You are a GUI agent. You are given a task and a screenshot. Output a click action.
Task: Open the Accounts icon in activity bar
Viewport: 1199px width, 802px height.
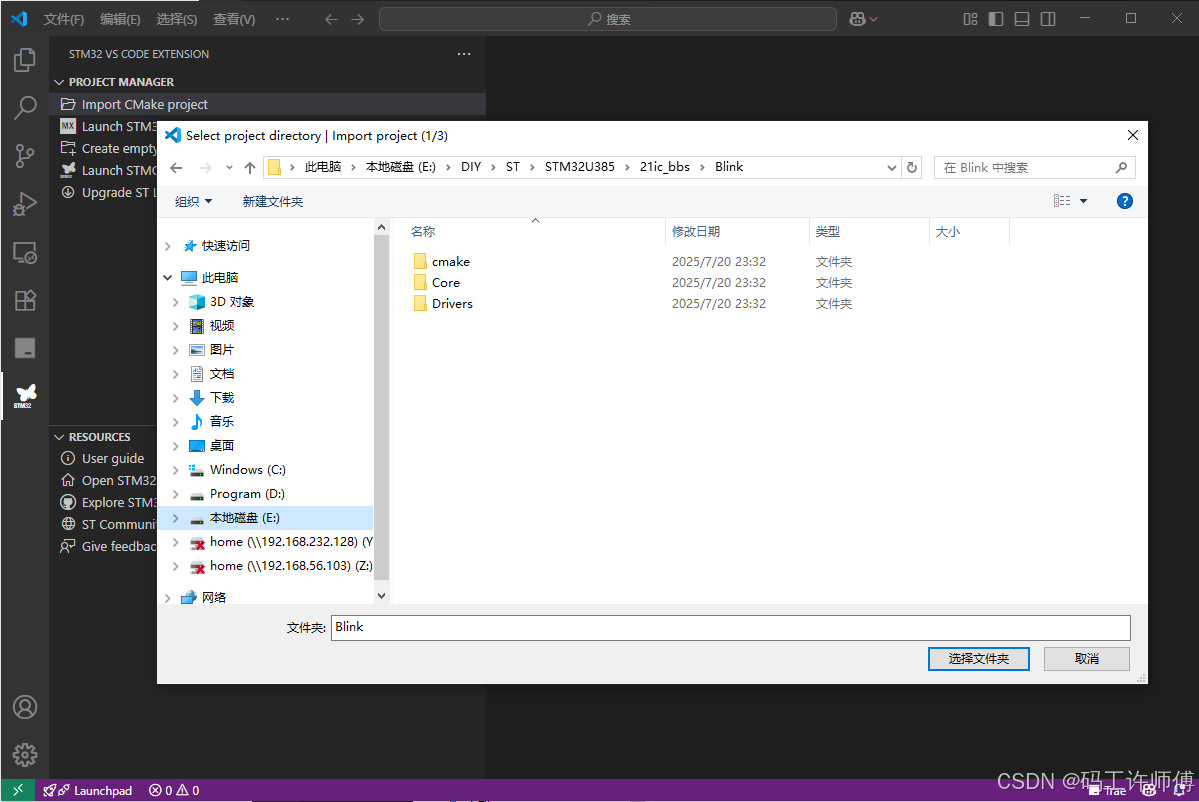point(24,707)
